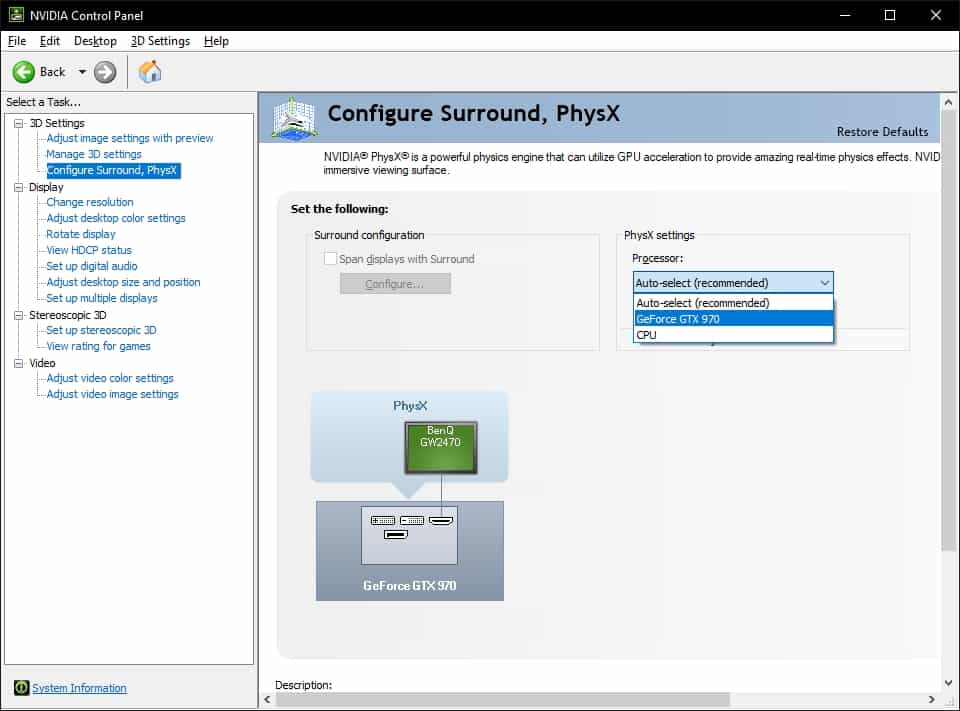
Task: Click the horizontal scrollbar left arrow
Action: 267,699
